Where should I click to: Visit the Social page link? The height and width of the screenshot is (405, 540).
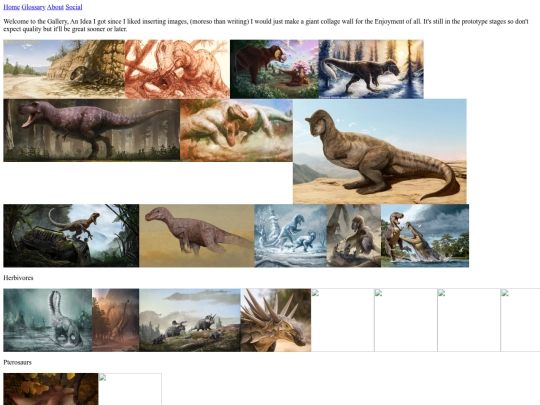click(x=74, y=7)
